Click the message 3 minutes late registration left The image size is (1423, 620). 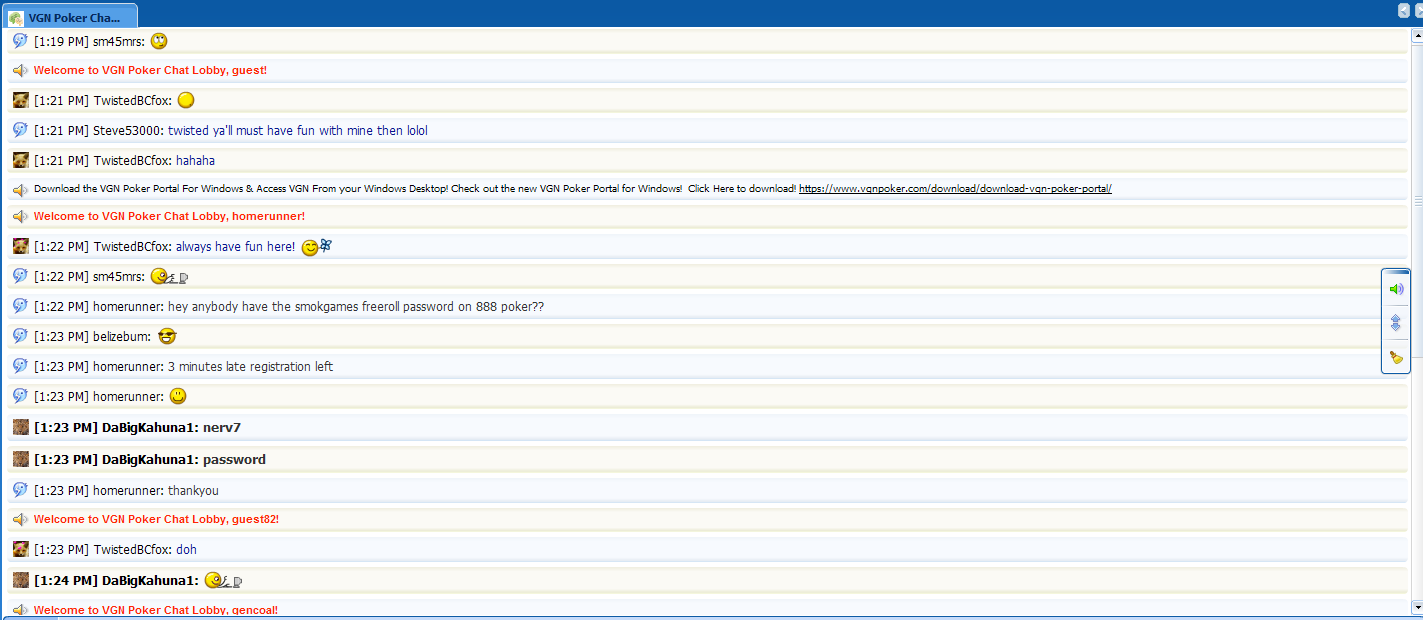[250, 367]
